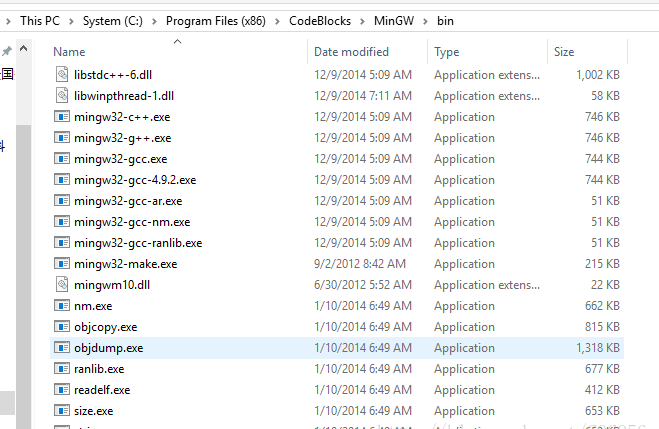Click the mingw32-gcc-4.9.2.exe application icon

62,179
